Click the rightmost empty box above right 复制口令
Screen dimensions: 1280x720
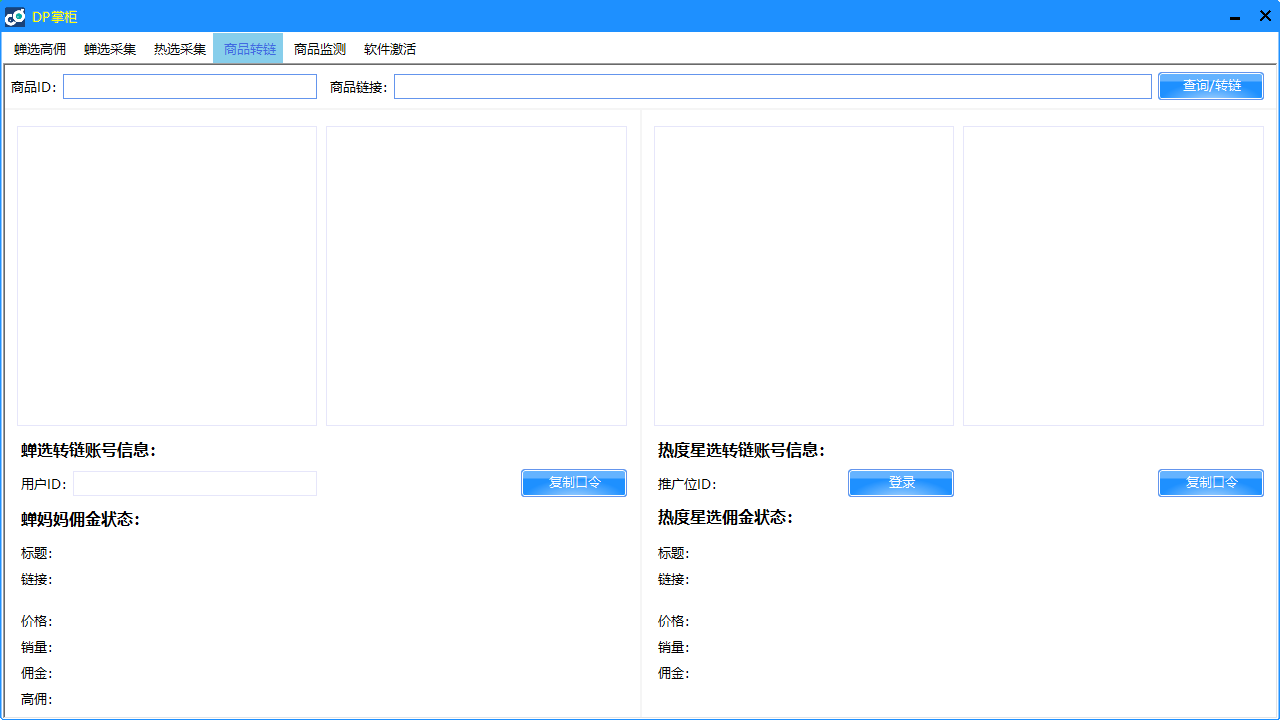click(1113, 276)
